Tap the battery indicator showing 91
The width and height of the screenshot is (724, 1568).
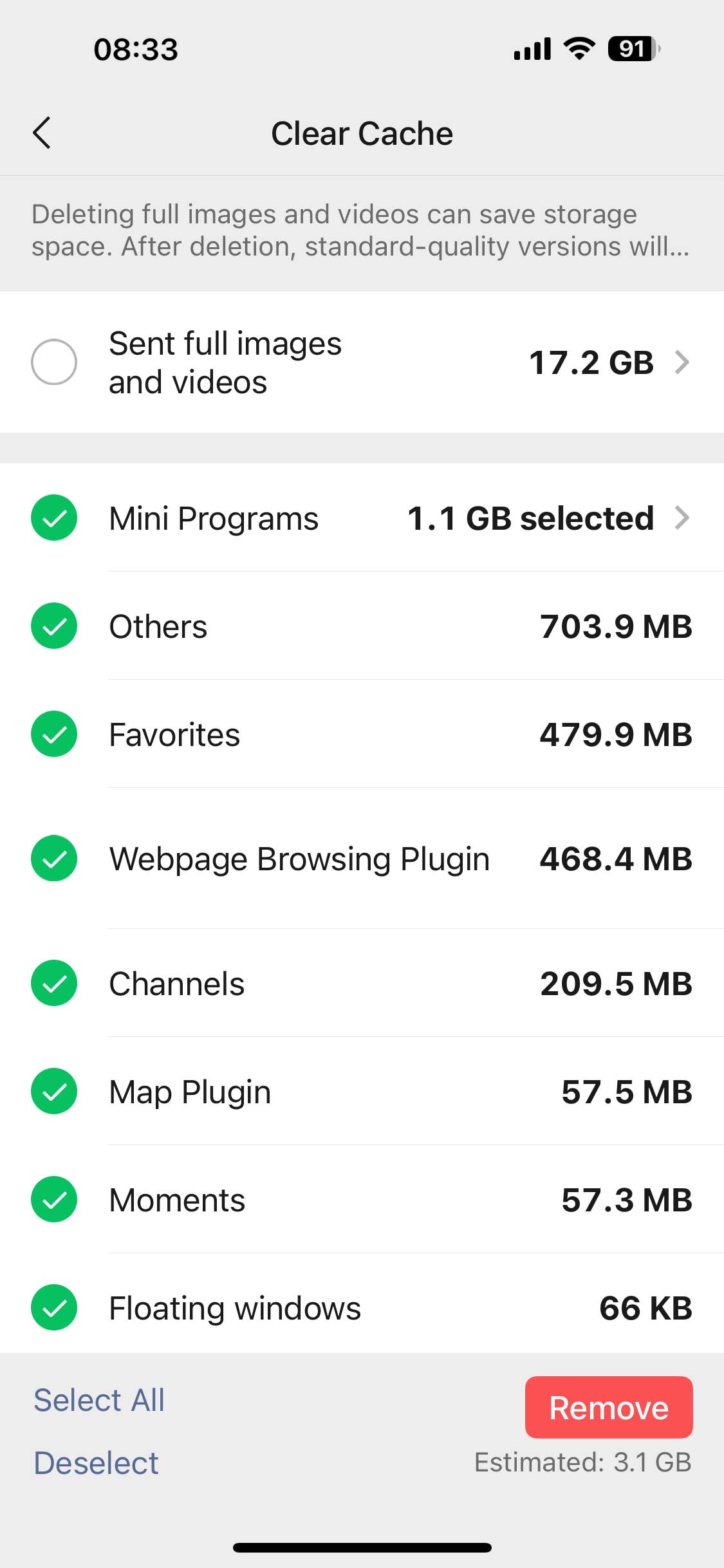pyautogui.click(x=634, y=49)
